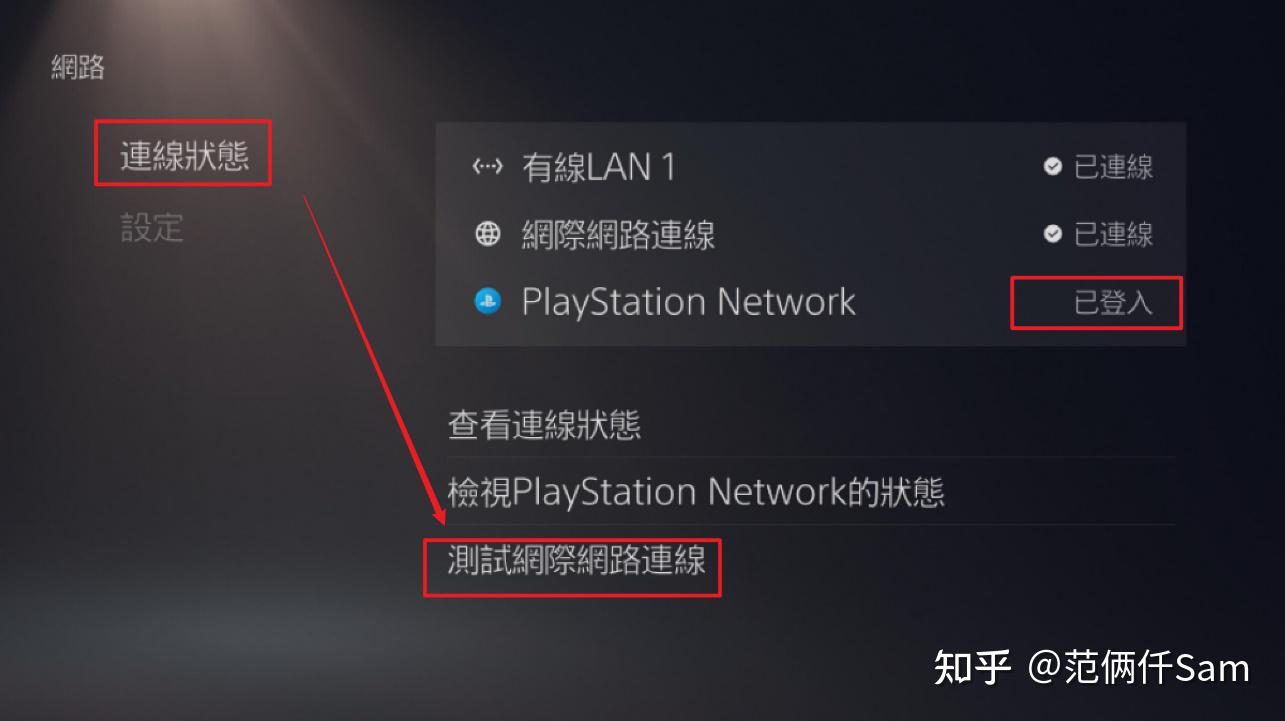Click the checkmark beside 網際網路連線 status
The height and width of the screenshot is (721, 1285).
coord(1052,233)
